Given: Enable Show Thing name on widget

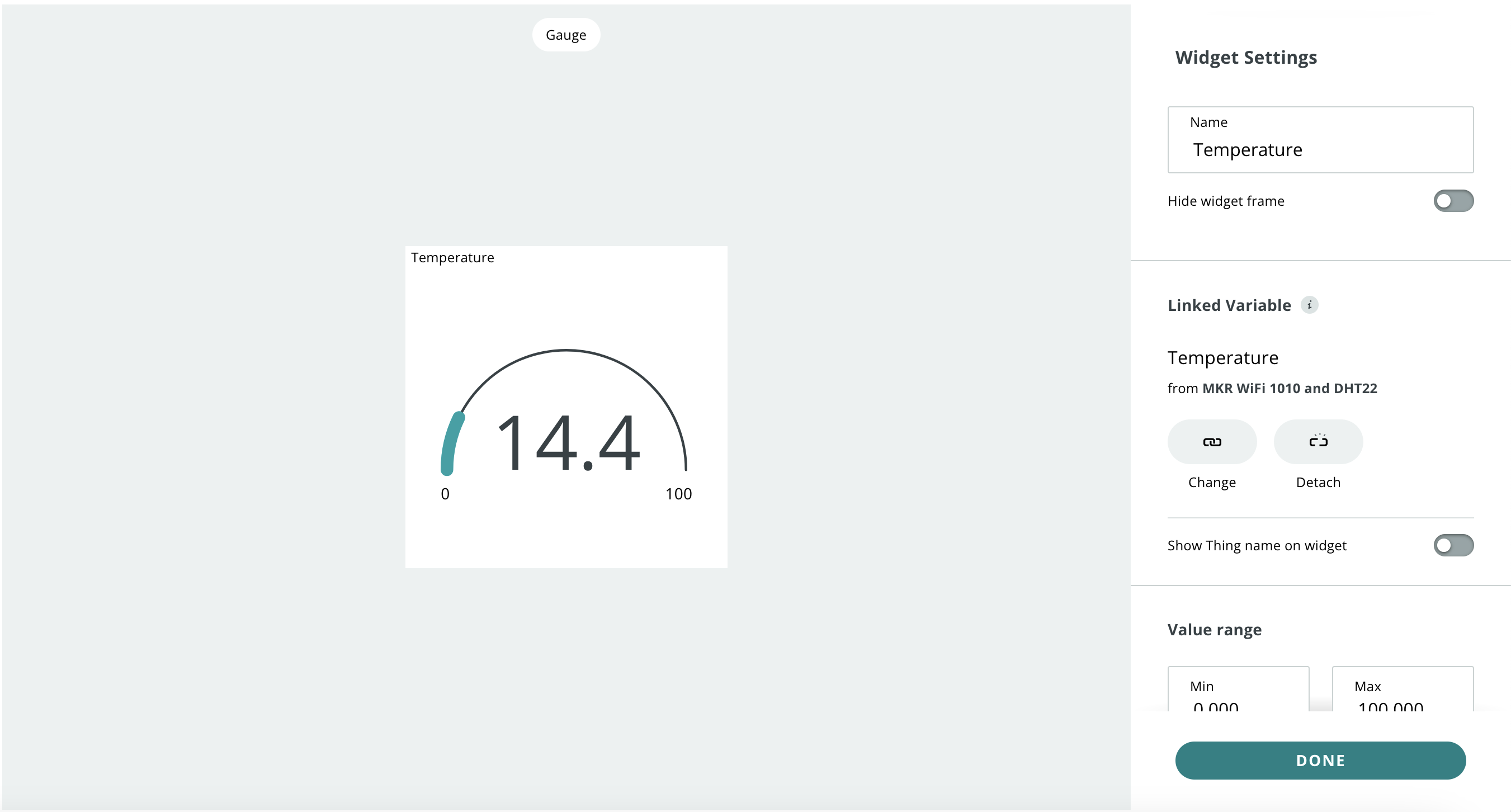Looking at the screenshot, I should tap(1453, 545).
